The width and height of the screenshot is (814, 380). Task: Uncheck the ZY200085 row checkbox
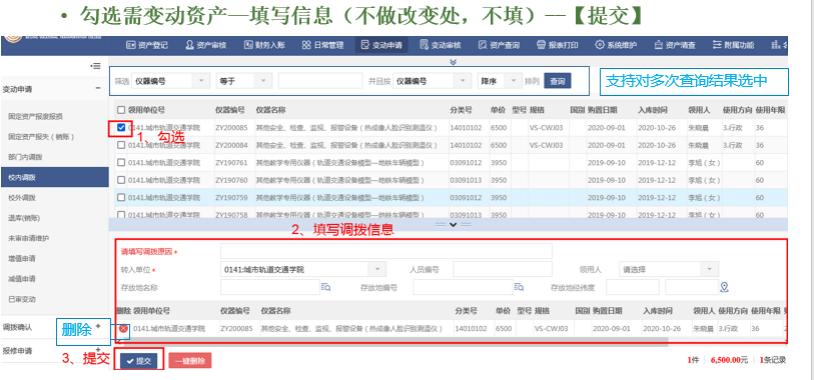point(121,128)
